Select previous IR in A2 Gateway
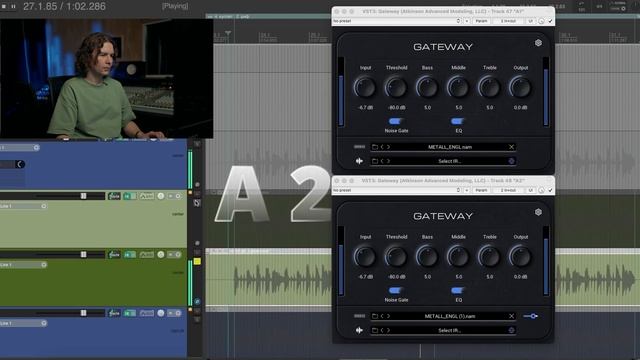The height and width of the screenshot is (360, 640). tap(382, 330)
